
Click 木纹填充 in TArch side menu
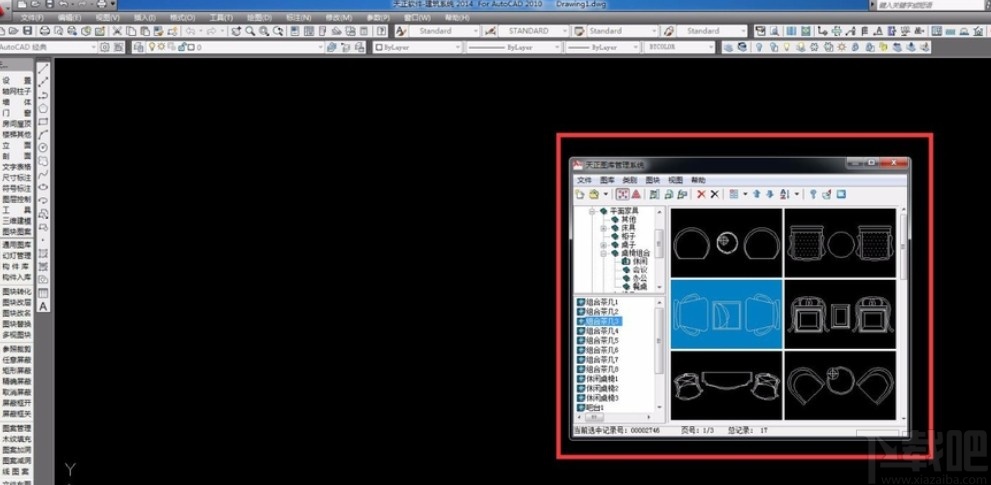tap(16, 439)
